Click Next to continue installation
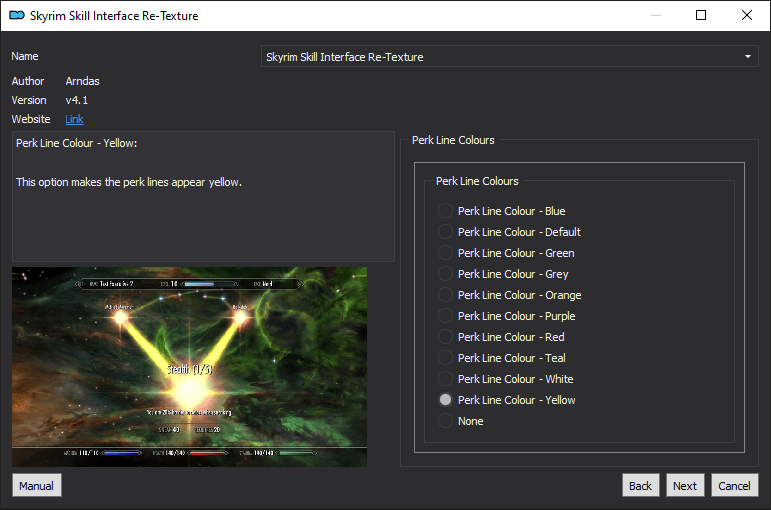The width and height of the screenshot is (771, 510). click(685, 485)
